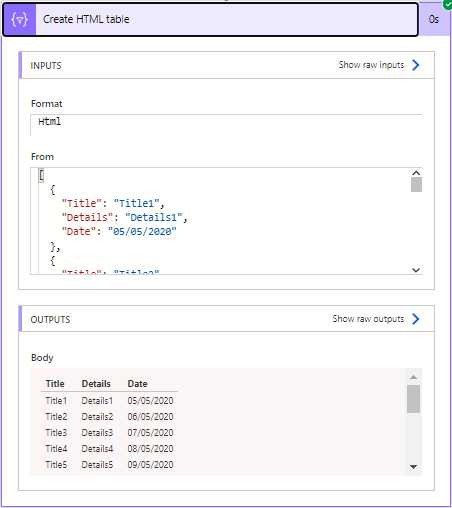Click the Date column header in output
This screenshot has width=452, height=508.
[137, 384]
